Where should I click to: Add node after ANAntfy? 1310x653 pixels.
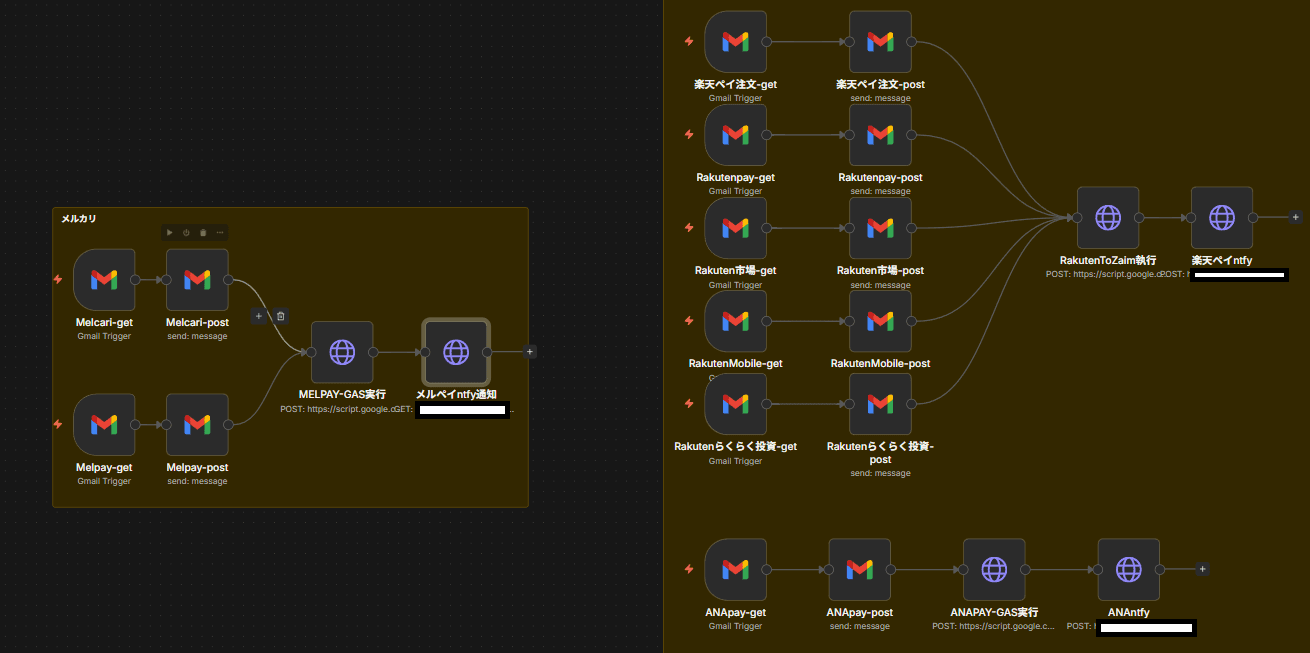1202,569
